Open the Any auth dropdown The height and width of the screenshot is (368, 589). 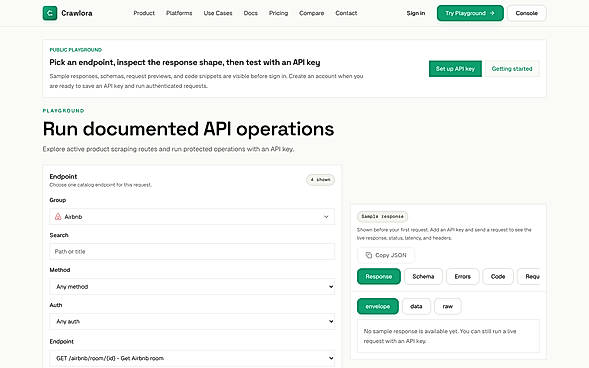click(x=192, y=321)
